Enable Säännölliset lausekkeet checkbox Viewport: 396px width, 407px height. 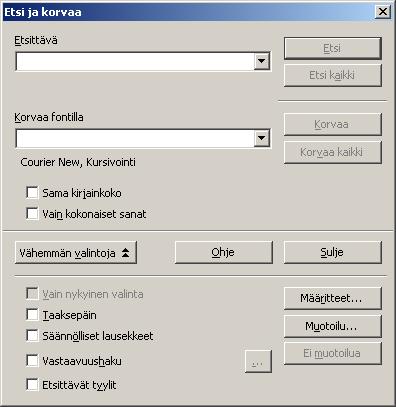(x=32, y=335)
